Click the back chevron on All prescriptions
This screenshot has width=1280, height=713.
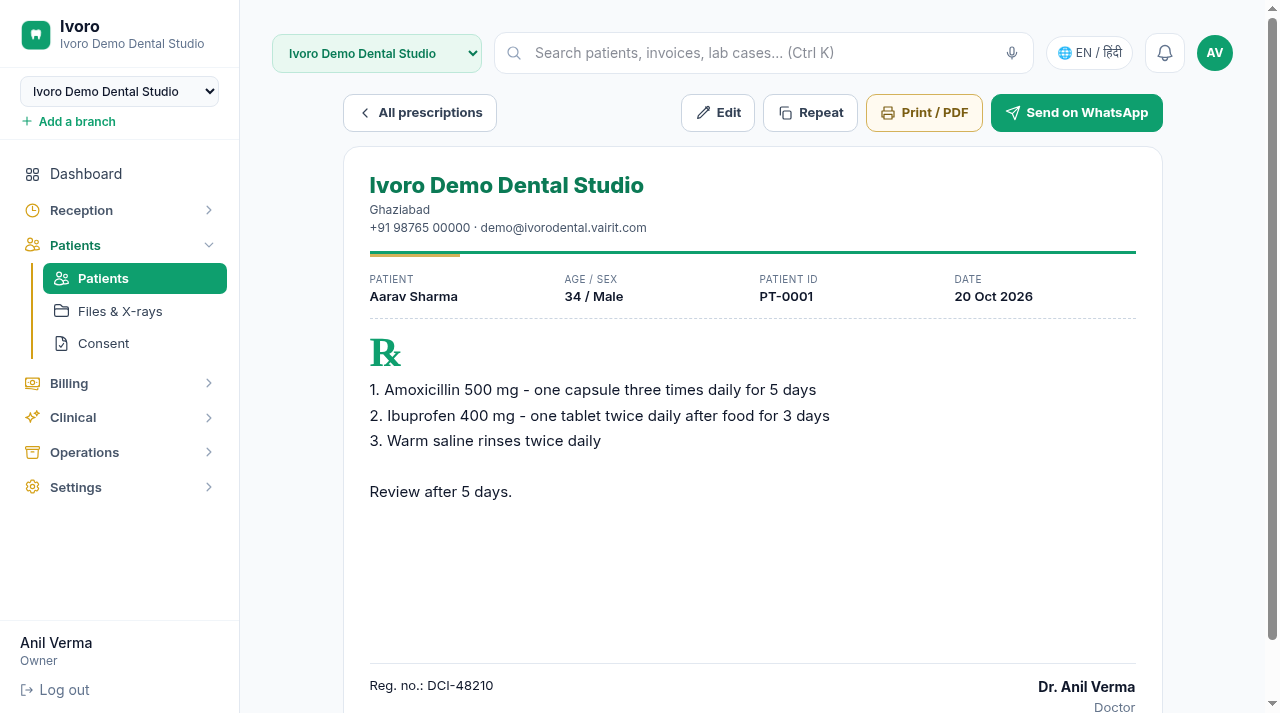click(365, 113)
